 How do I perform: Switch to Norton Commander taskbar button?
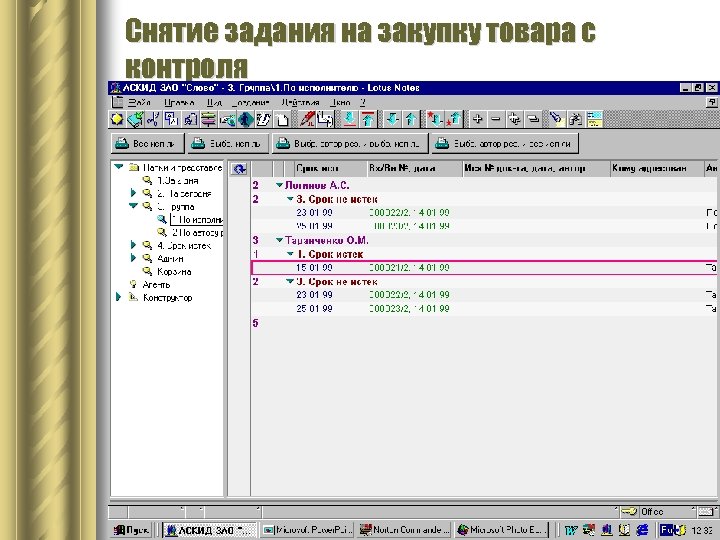[x=405, y=530]
